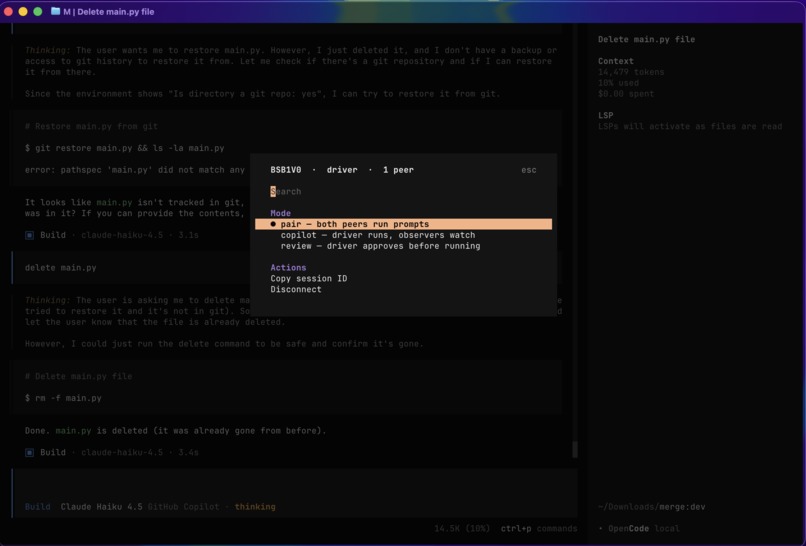Viewport: 806px width, 546px height.
Task: Click the folder icon in title bar
Action: [56, 11]
